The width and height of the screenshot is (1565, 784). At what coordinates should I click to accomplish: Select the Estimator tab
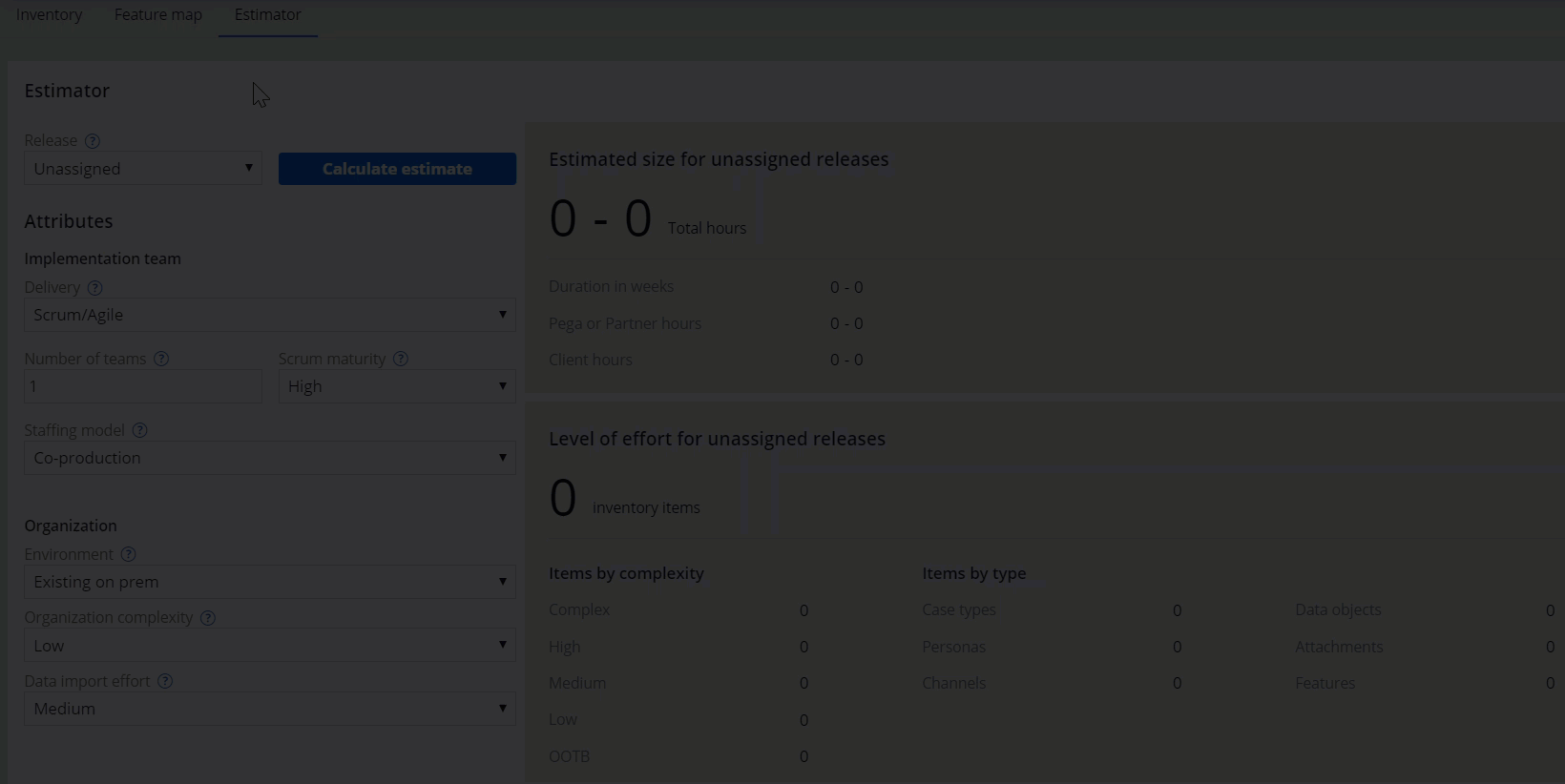(x=267, y=15)
